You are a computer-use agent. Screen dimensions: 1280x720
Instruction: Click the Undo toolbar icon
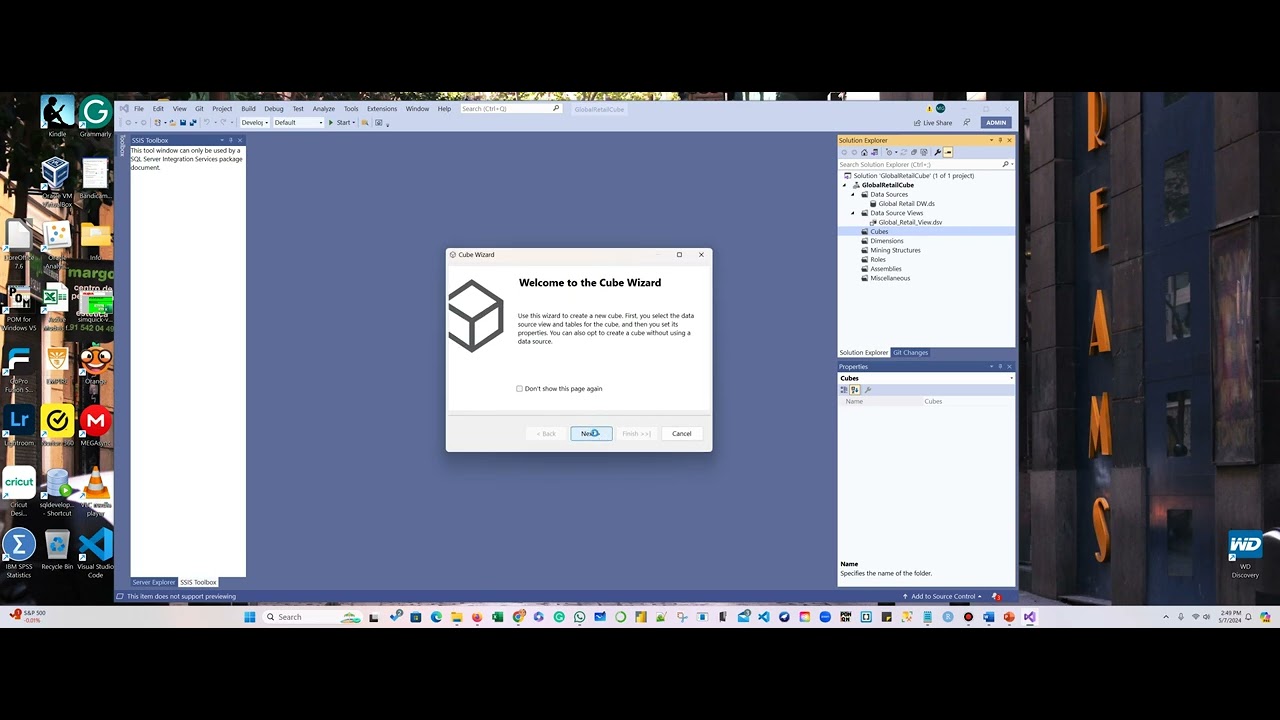pyautogui.click(x=208, y=122)
